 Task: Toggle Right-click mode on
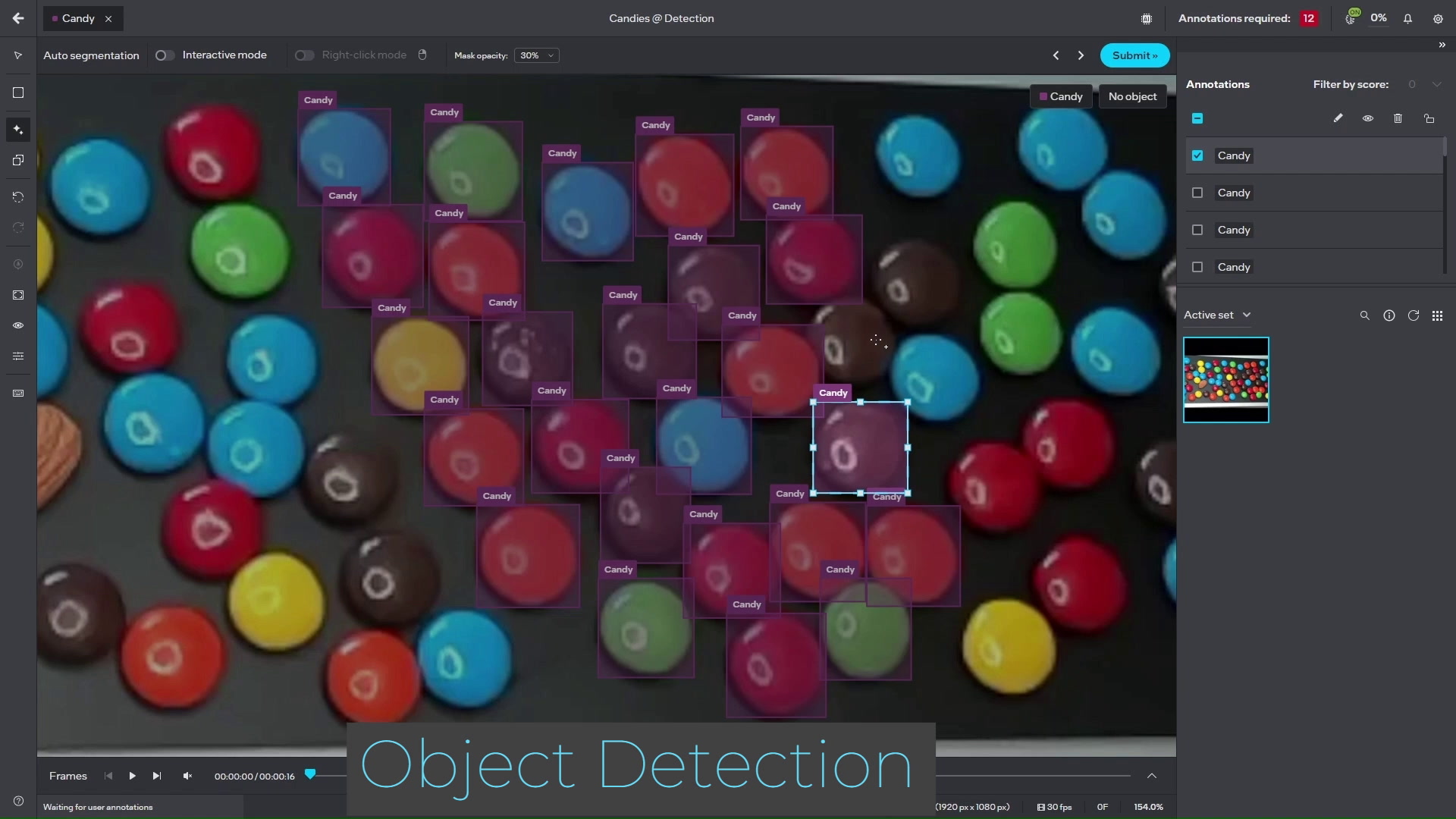point(304,55)
